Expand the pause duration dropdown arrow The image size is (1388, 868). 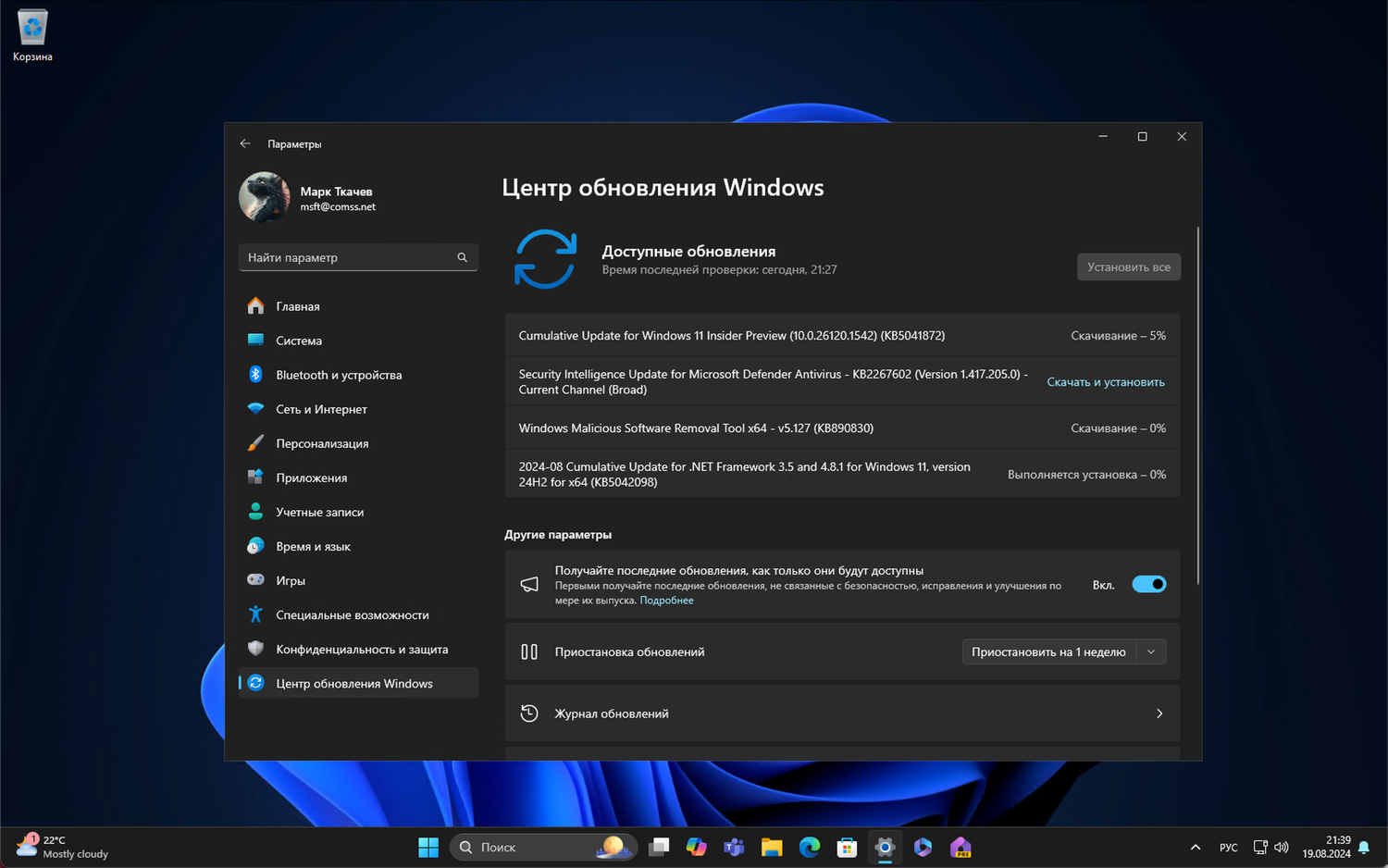pos(1151,651)
